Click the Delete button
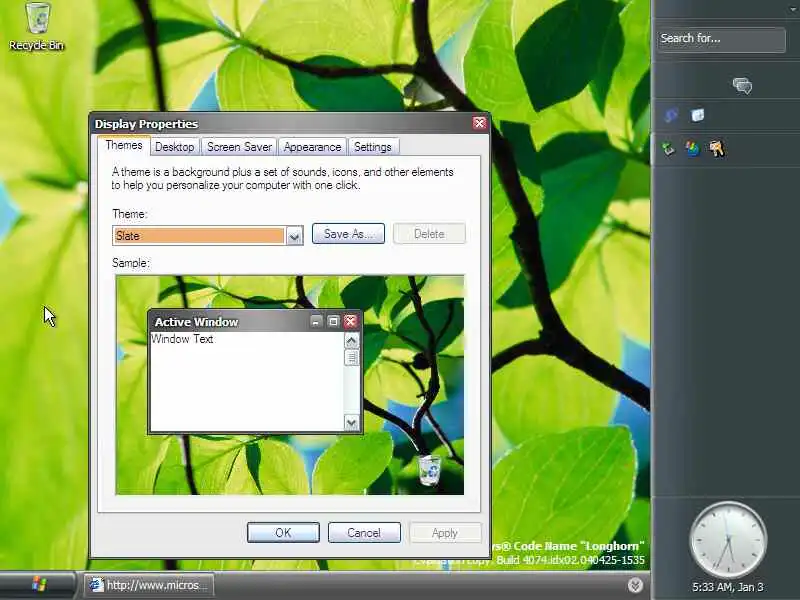 429,234
